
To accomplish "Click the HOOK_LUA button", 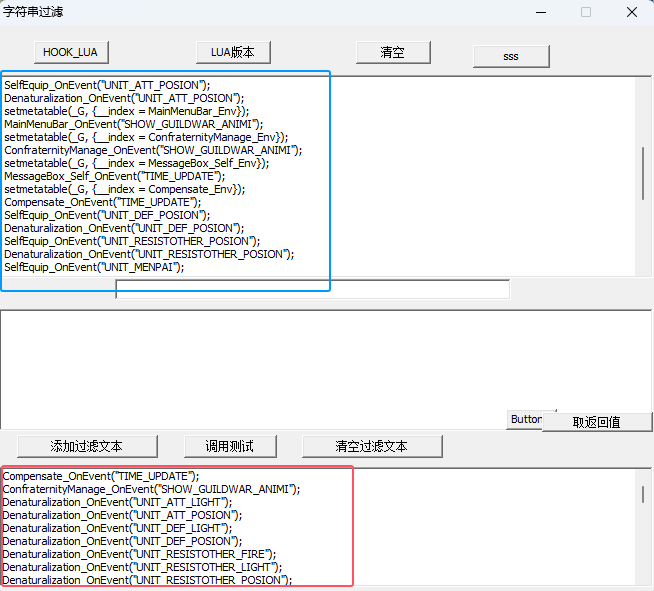I will [71, 53].
